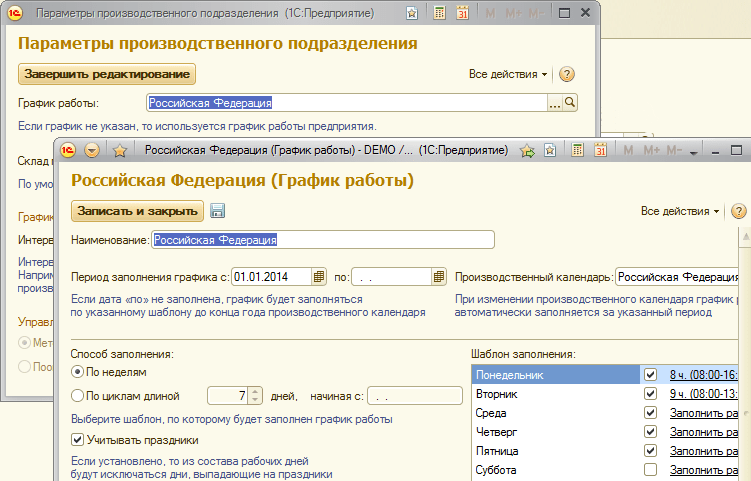Open round dropdown main menu in front window
The image size is (751, 481).
point(92,150)
